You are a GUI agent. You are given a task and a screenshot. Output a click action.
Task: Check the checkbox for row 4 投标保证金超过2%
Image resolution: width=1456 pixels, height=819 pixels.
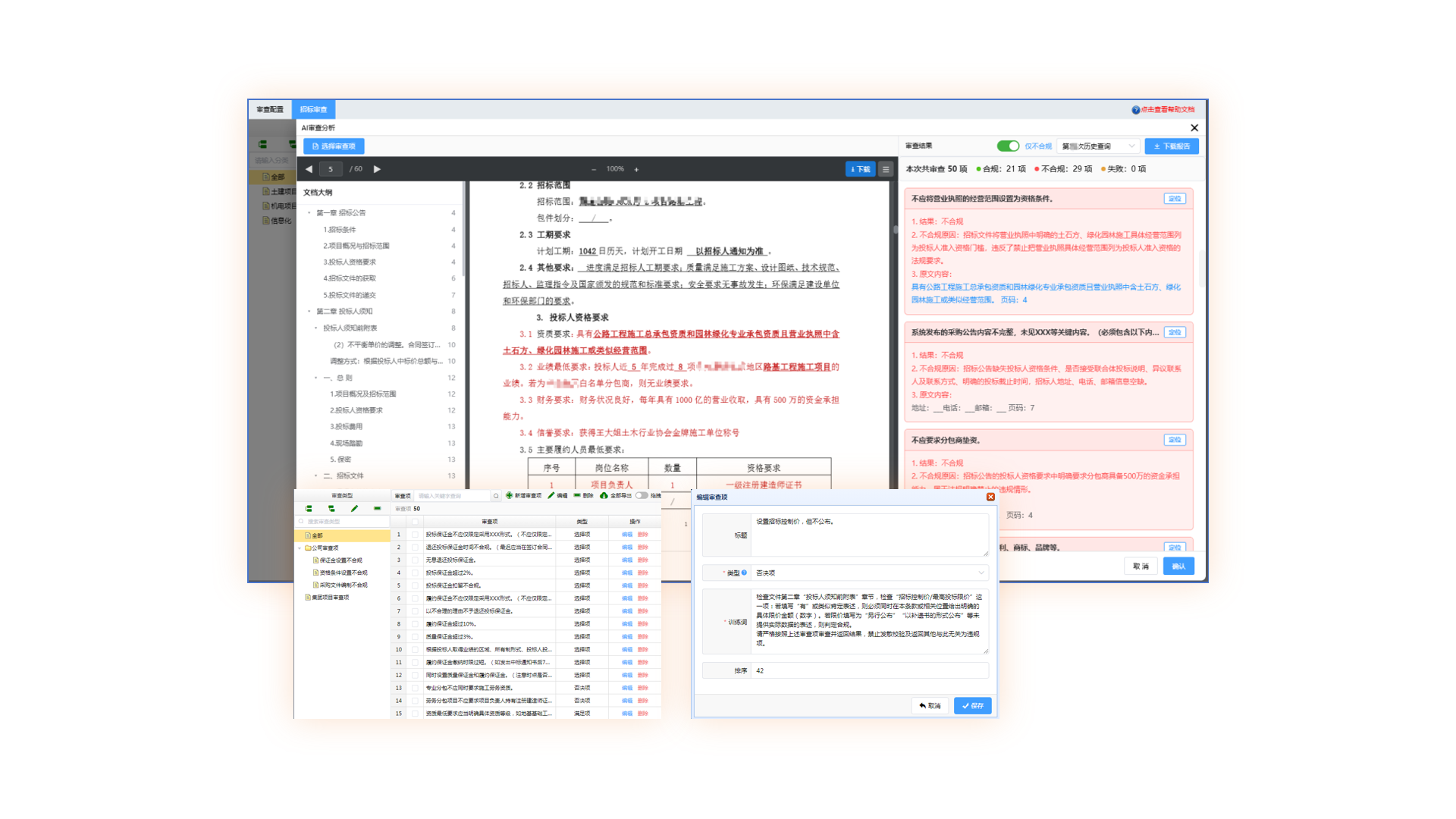point(415,573)
